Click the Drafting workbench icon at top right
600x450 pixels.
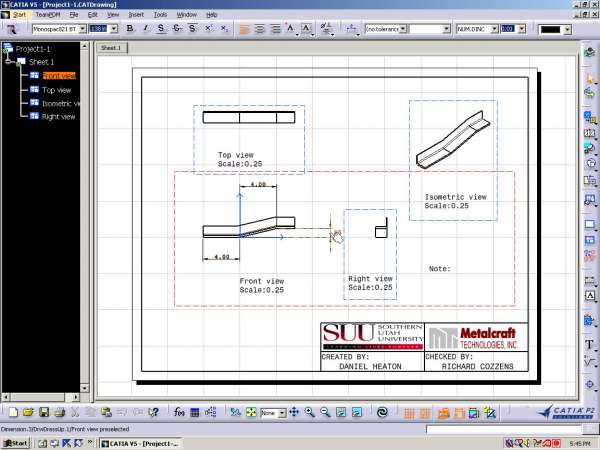tap(590, 52)
